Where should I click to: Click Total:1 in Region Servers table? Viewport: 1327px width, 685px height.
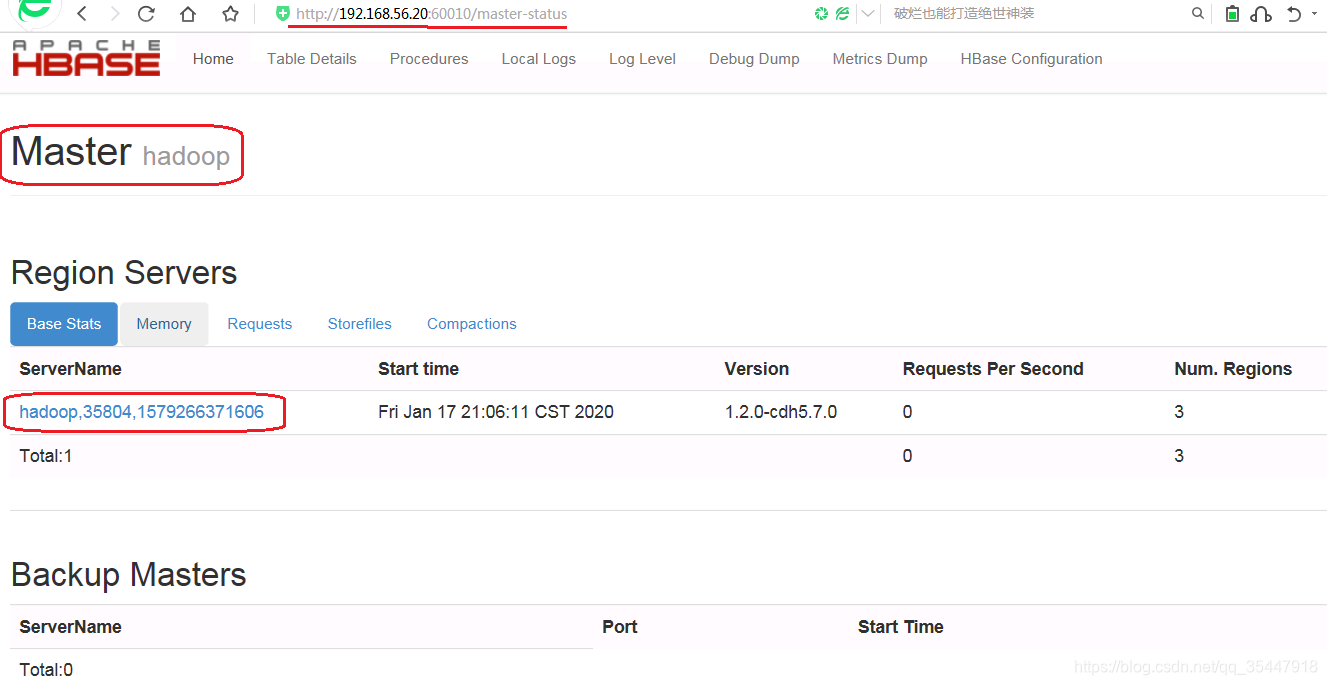(x=46, y=456)
